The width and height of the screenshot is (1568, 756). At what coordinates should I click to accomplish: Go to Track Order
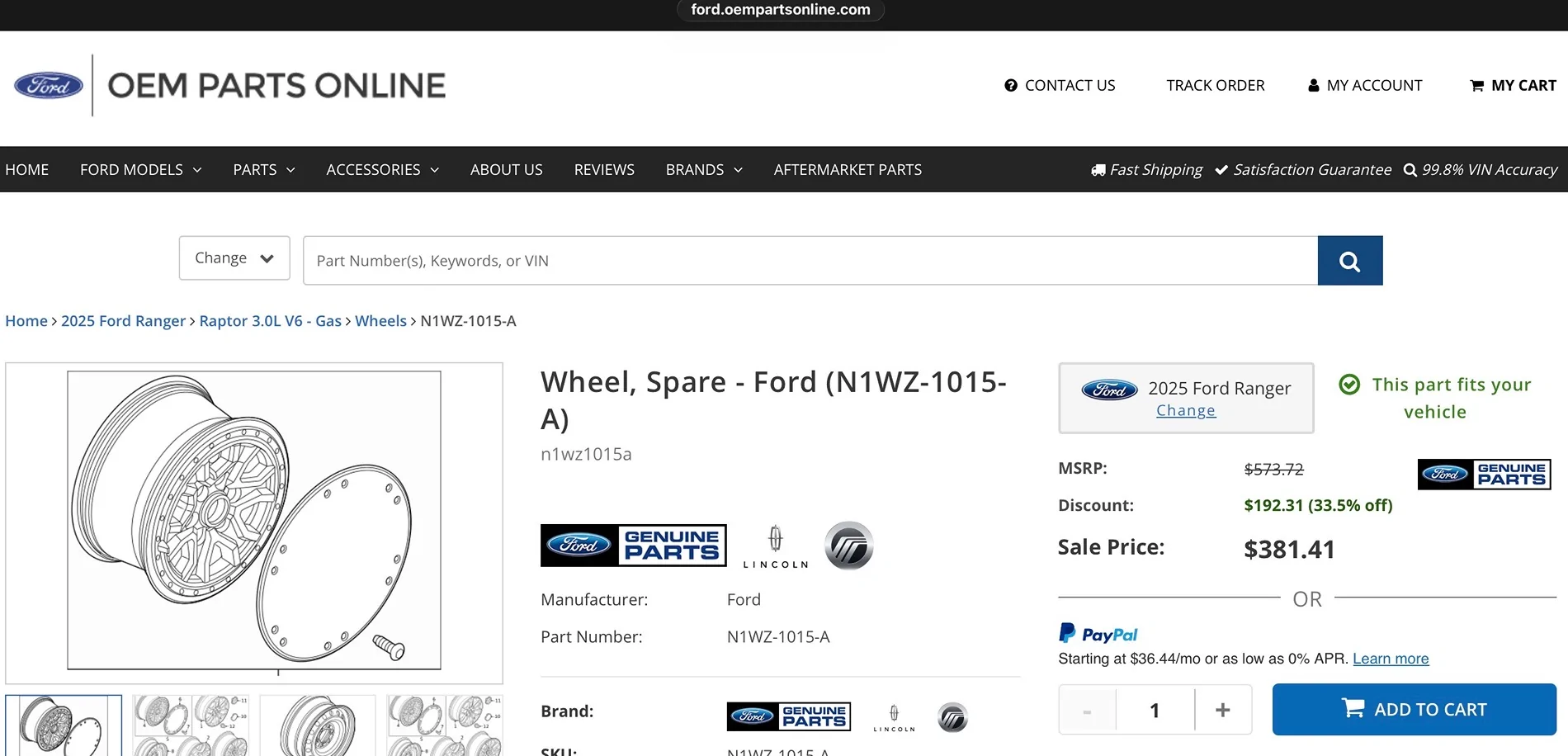click(1216, 85)
